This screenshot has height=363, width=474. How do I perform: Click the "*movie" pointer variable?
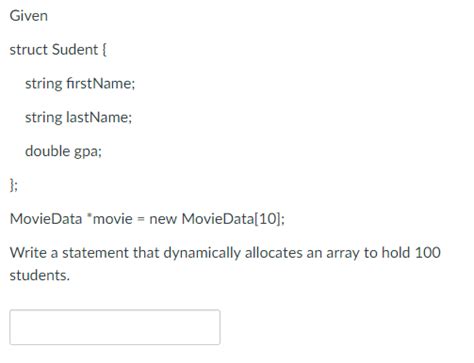tap(109, 219)
